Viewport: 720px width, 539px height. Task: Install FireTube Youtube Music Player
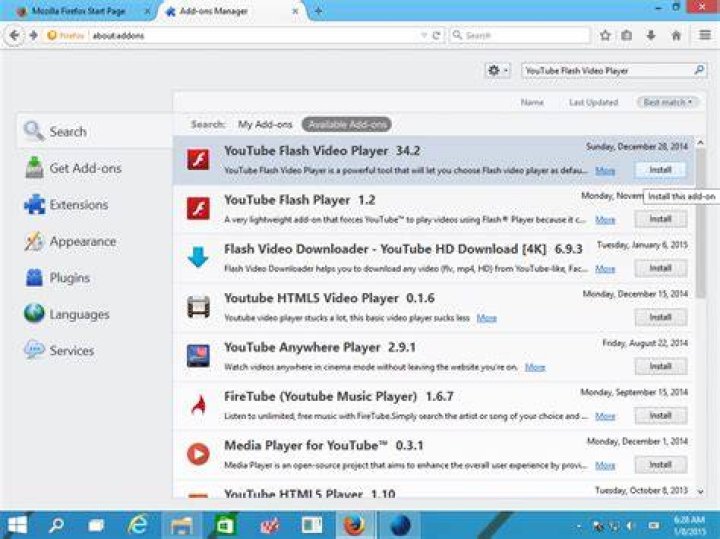coord(660,415)
